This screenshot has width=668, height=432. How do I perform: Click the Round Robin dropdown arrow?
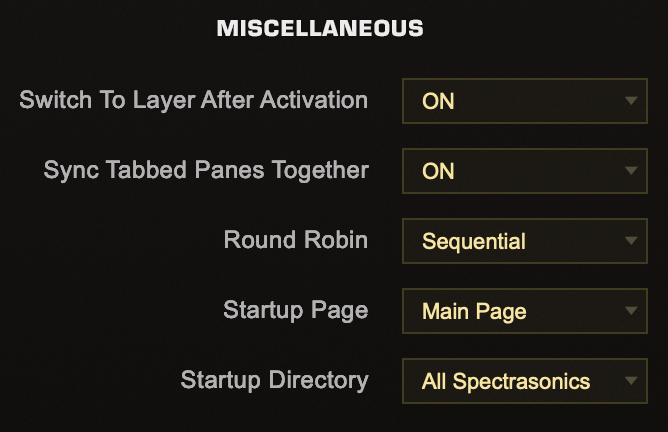[630, 241]
